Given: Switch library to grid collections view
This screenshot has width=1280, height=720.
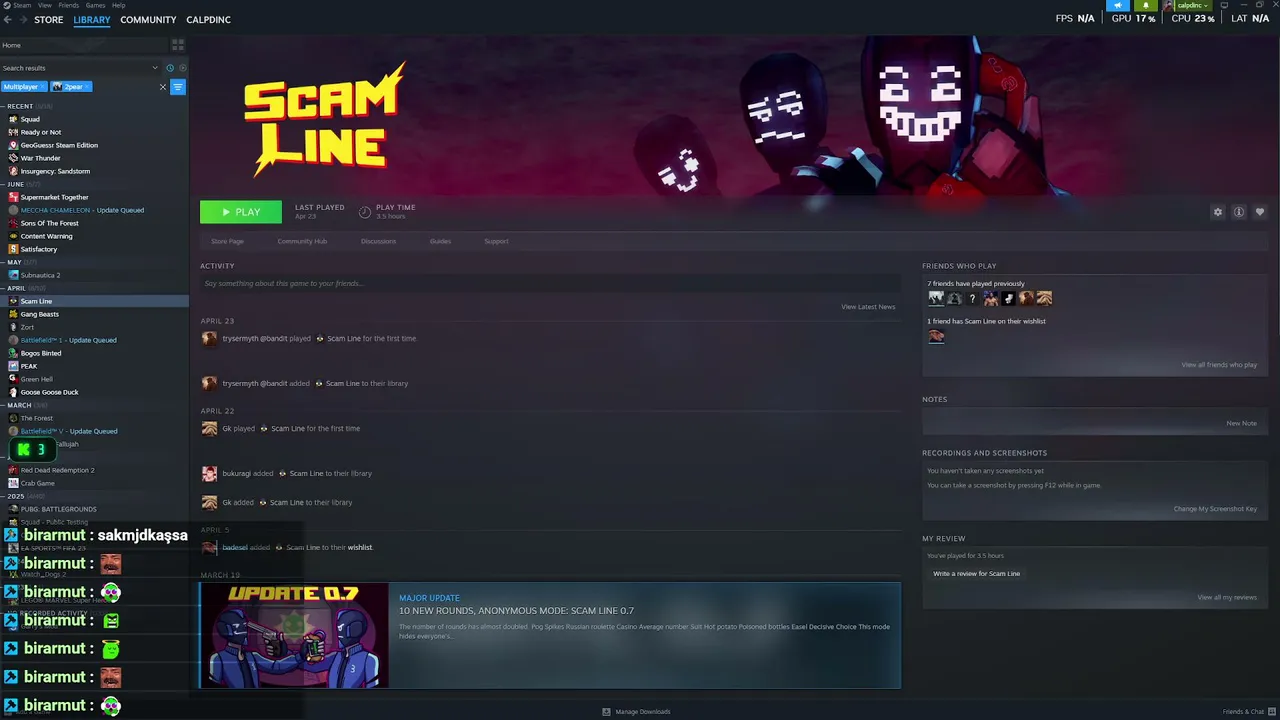Looking at the screenshot, I should point(178,45).
